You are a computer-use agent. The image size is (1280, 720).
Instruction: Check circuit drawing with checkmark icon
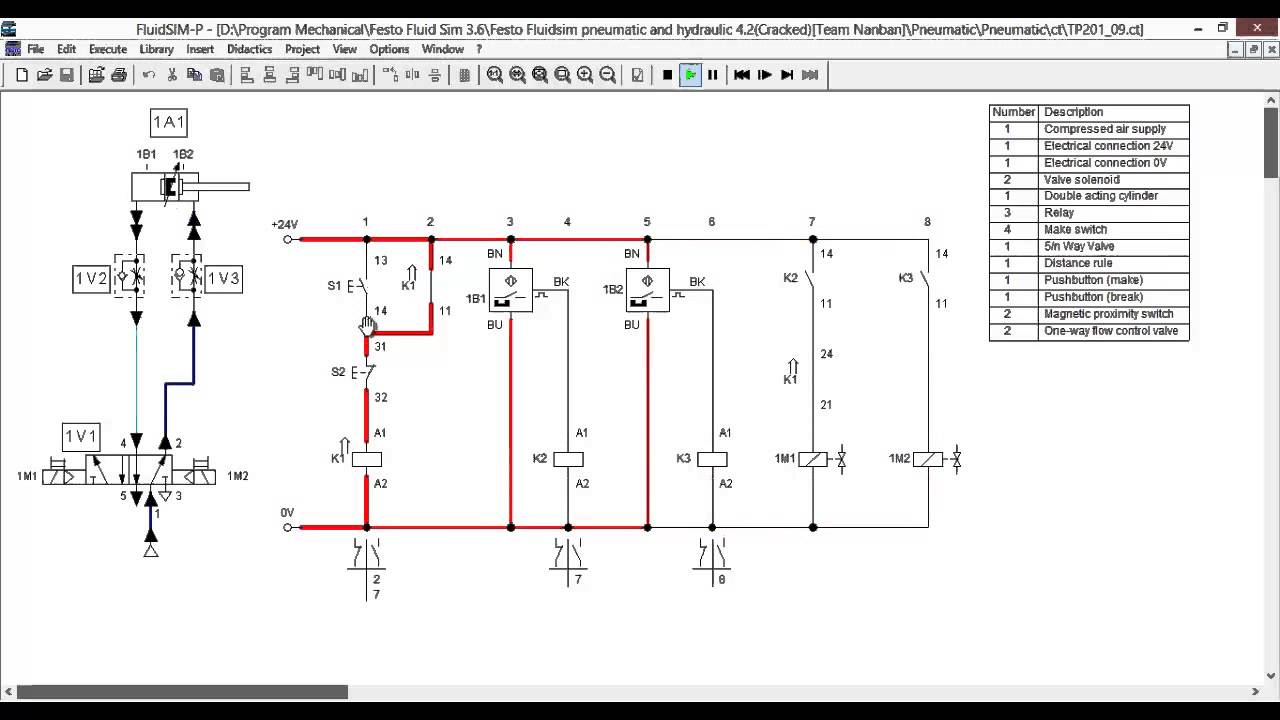tap(637, 74)
